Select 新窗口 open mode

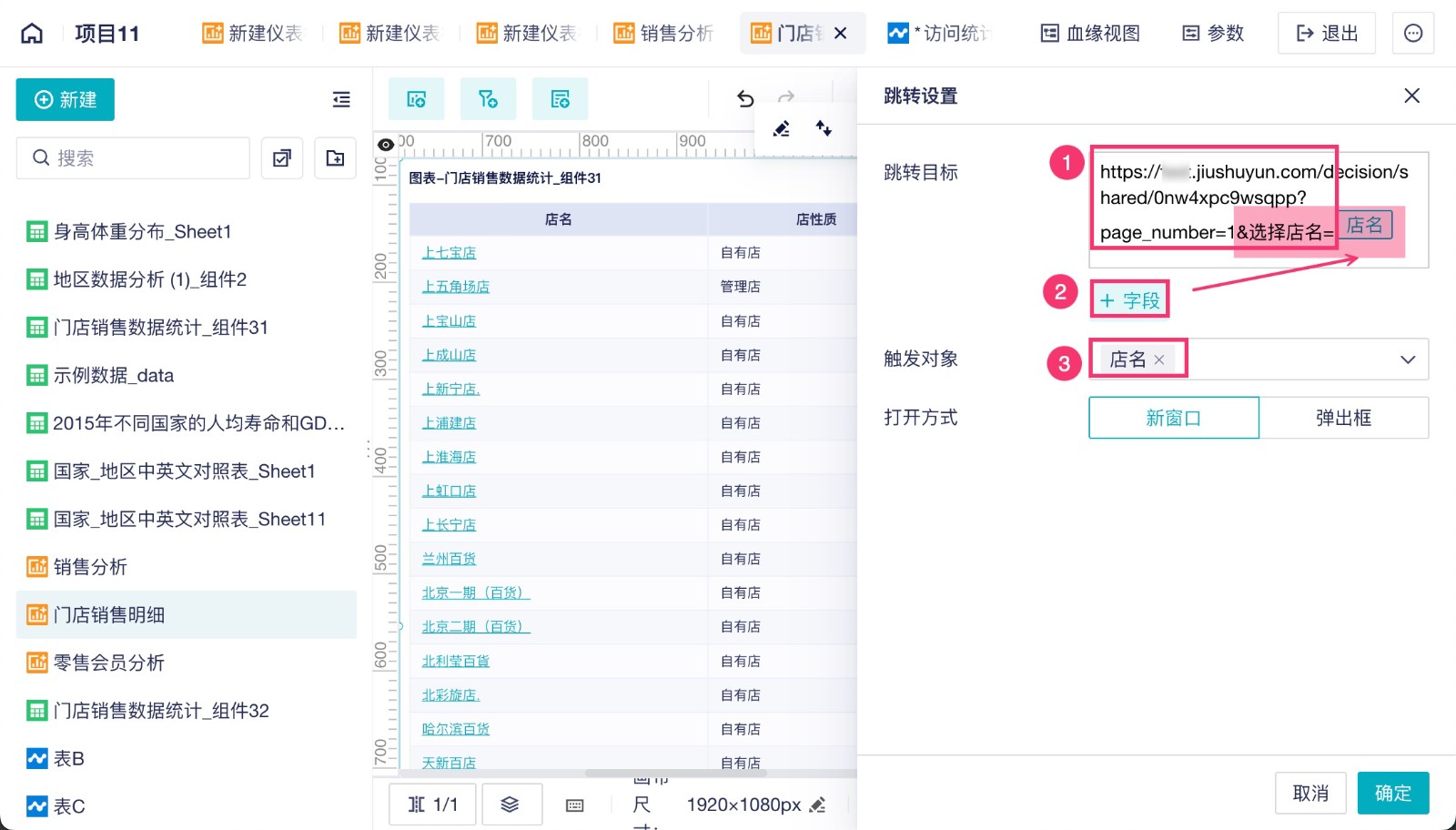pyautogui.click(x=1174, y=418)
